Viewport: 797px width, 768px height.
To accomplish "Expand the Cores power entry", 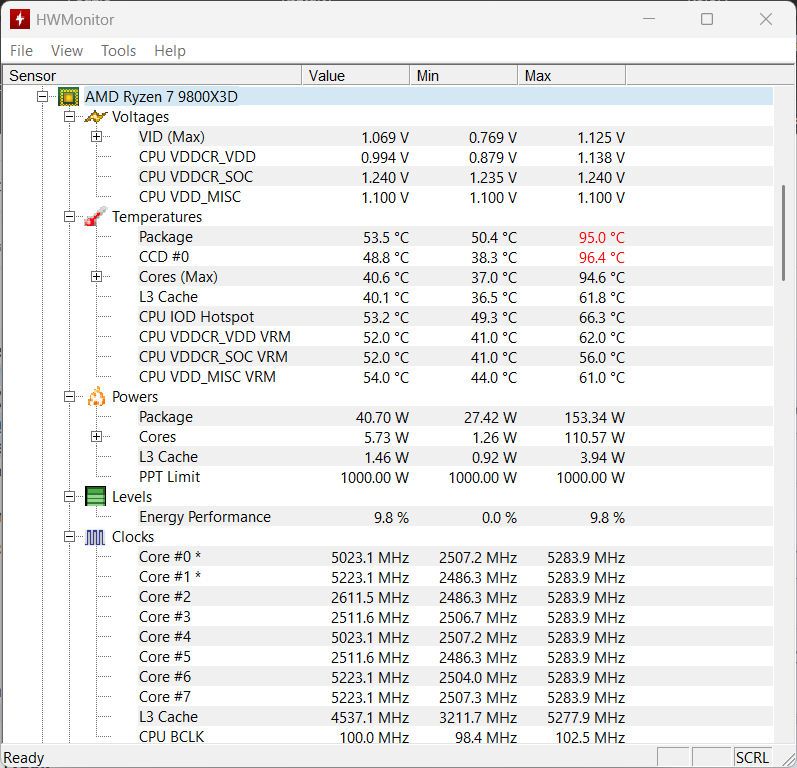I will 97,437.
